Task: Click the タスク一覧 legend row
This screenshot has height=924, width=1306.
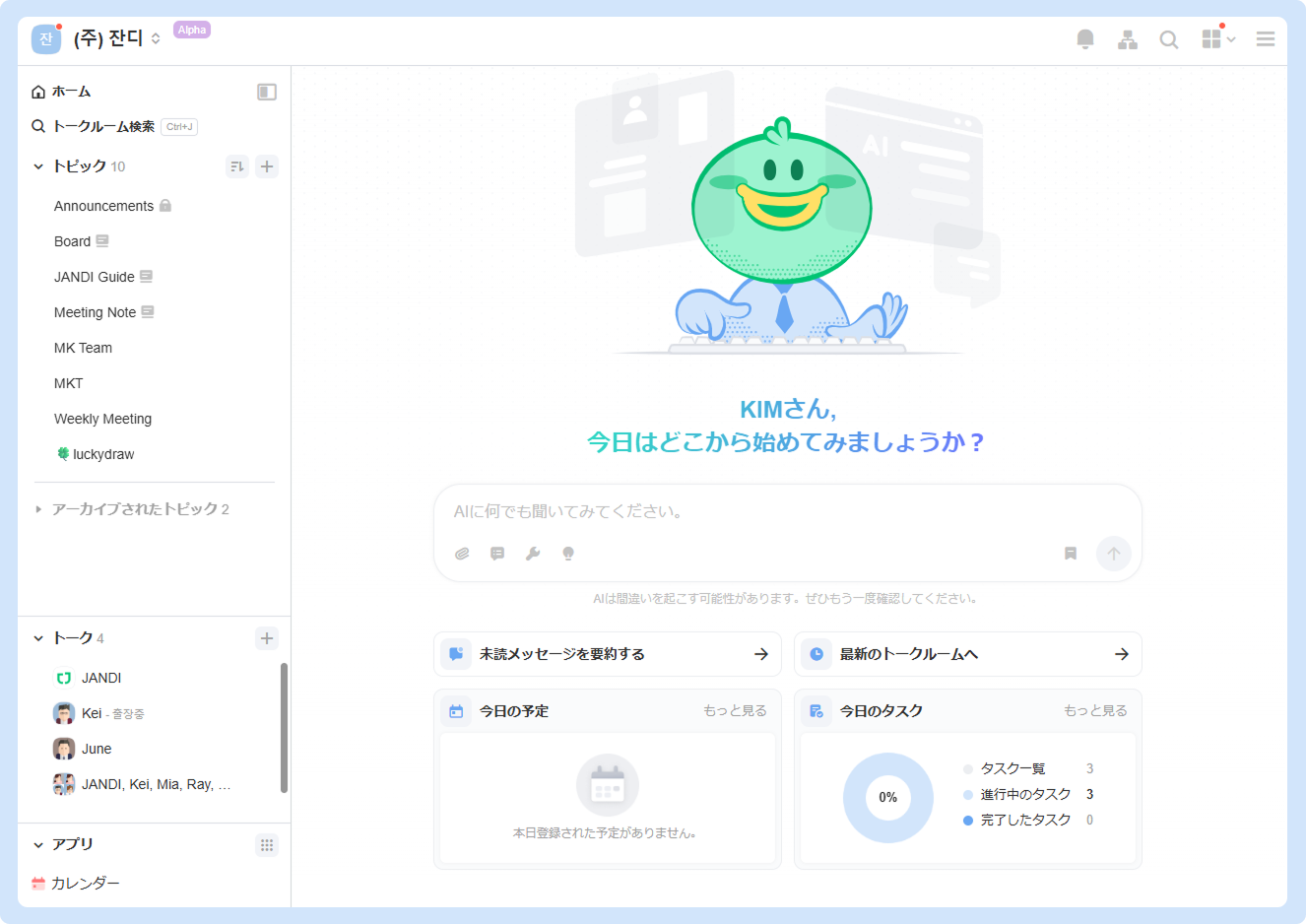Action: [1028, 769]
